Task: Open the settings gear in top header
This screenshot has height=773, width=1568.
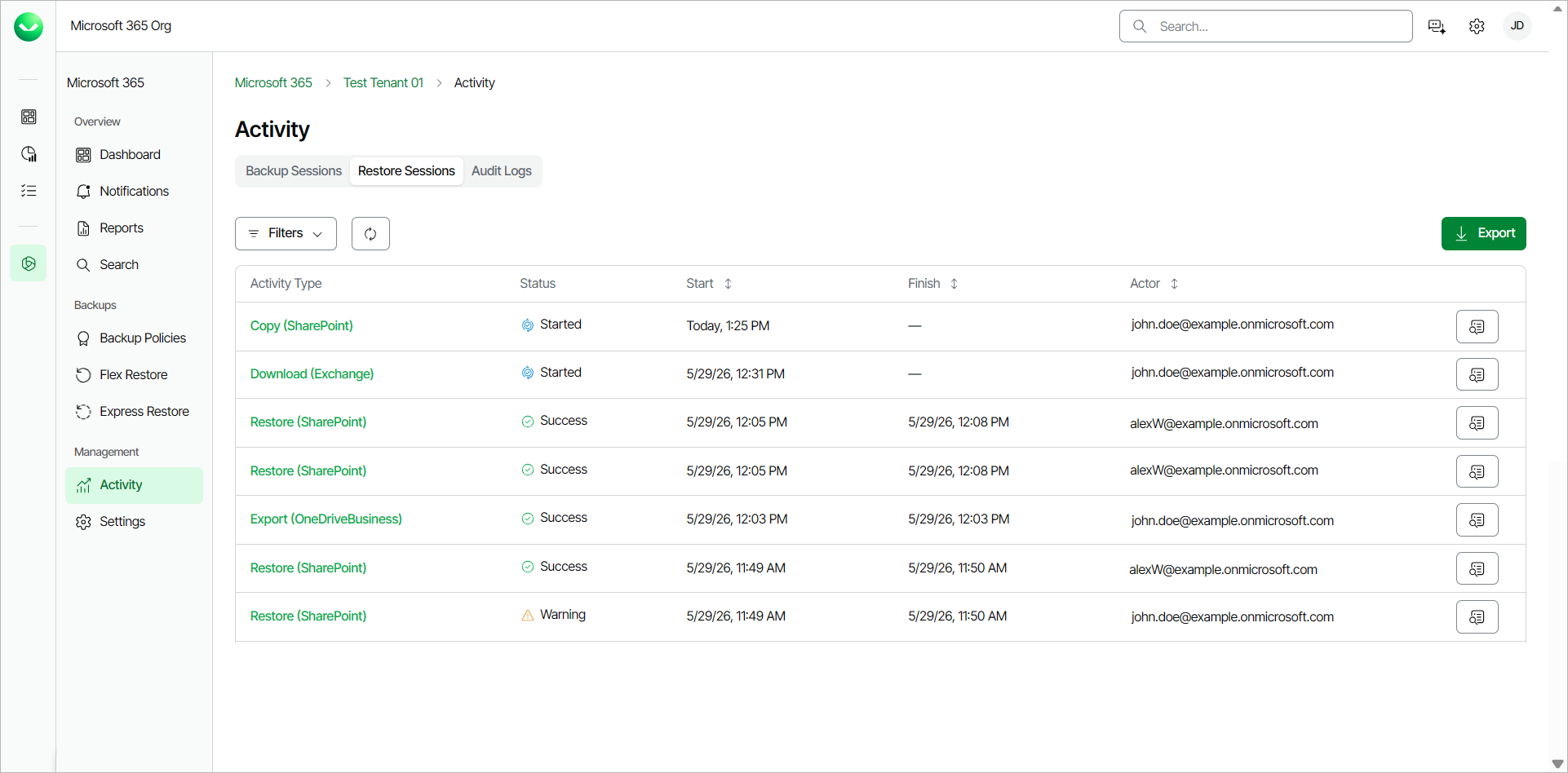Action: [1477, 27]
